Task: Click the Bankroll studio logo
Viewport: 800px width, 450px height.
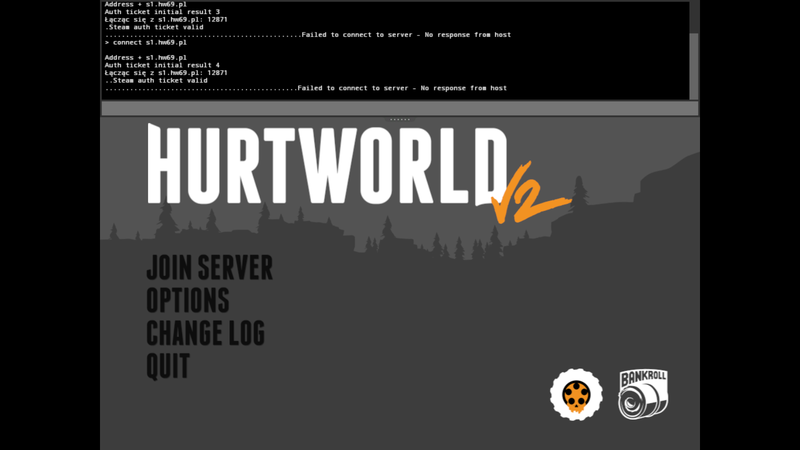Action: 643,394
